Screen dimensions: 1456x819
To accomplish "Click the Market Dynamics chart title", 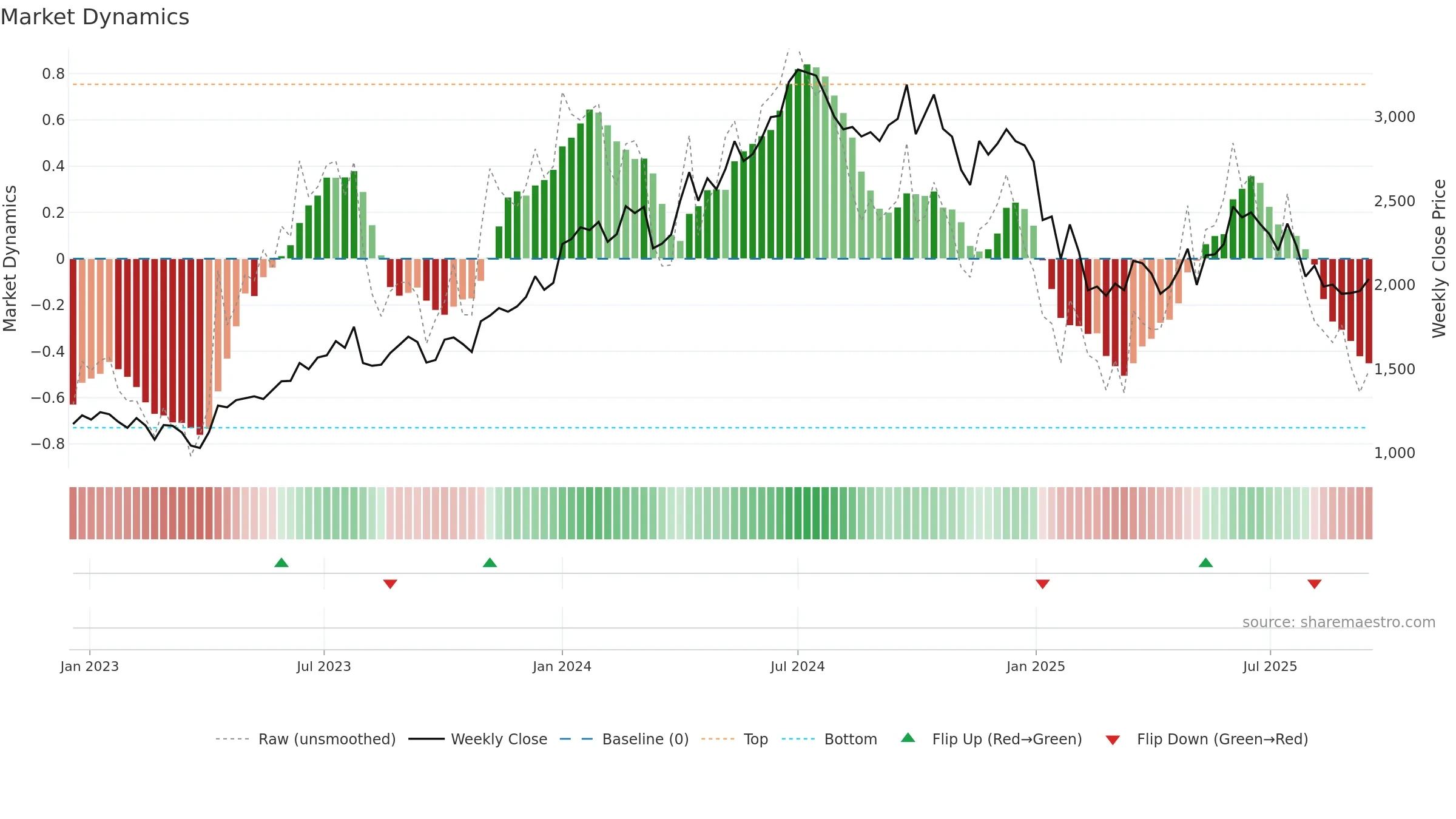I will [x=95, y=17].
